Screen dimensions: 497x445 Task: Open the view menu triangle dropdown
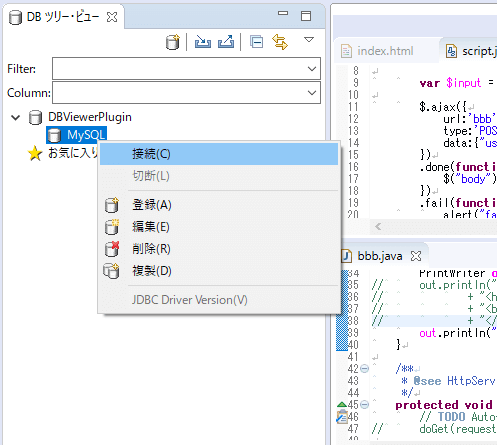[309, 40]
